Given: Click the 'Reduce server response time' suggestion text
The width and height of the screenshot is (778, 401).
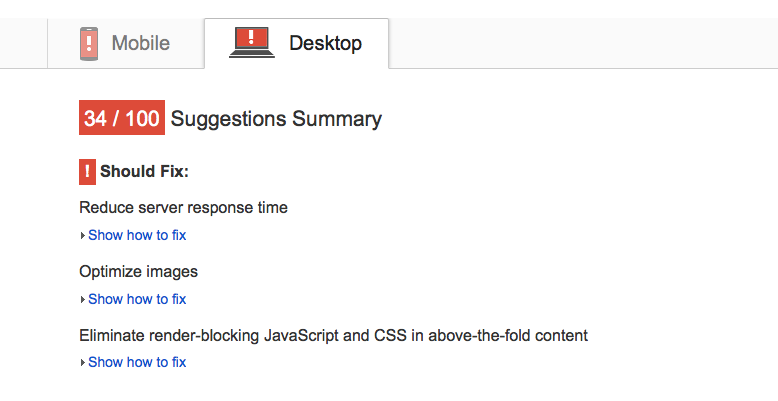Looking at the screenshot, I should tap(183, 208).
